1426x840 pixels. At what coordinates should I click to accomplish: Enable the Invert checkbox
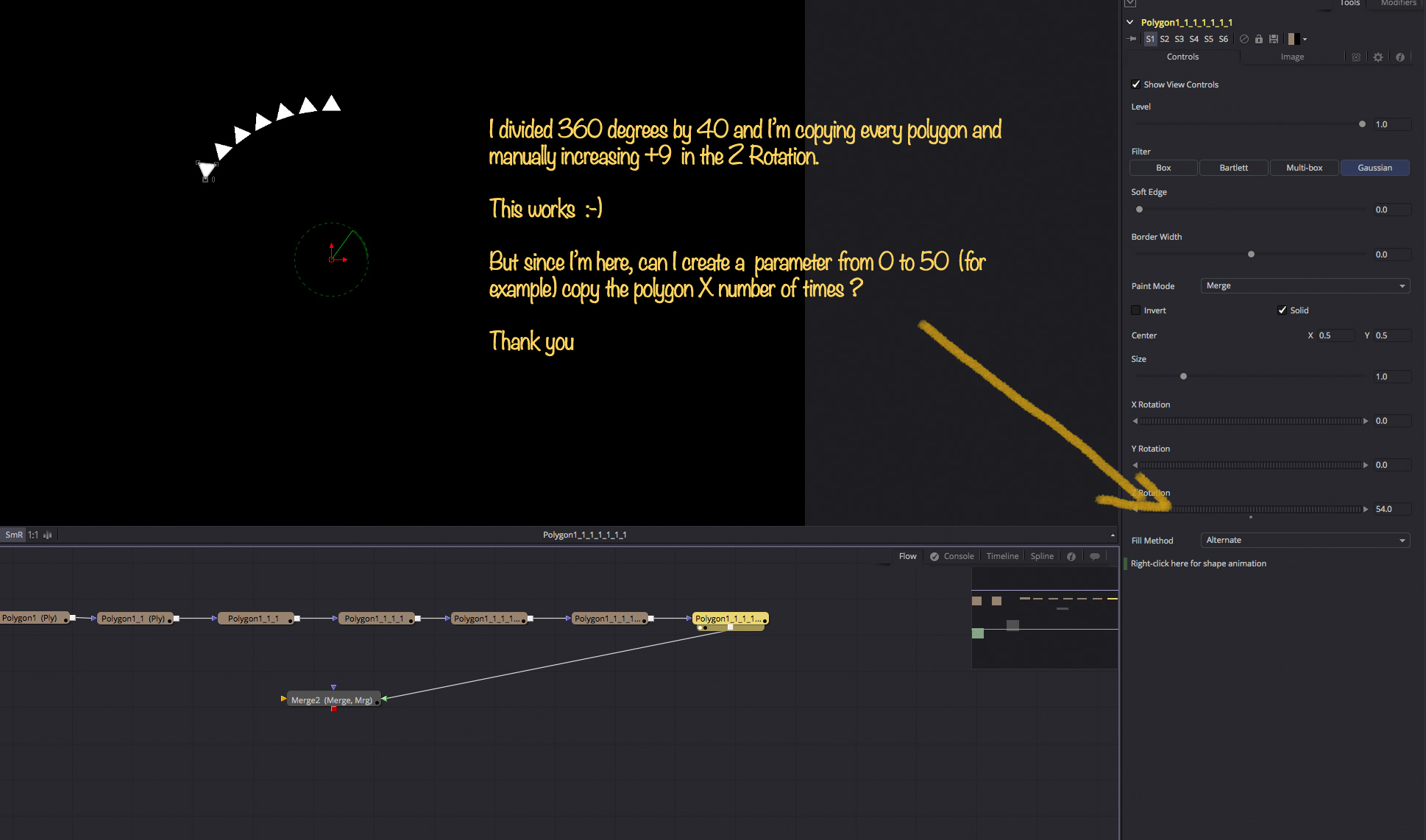[x=1136, y=310]
